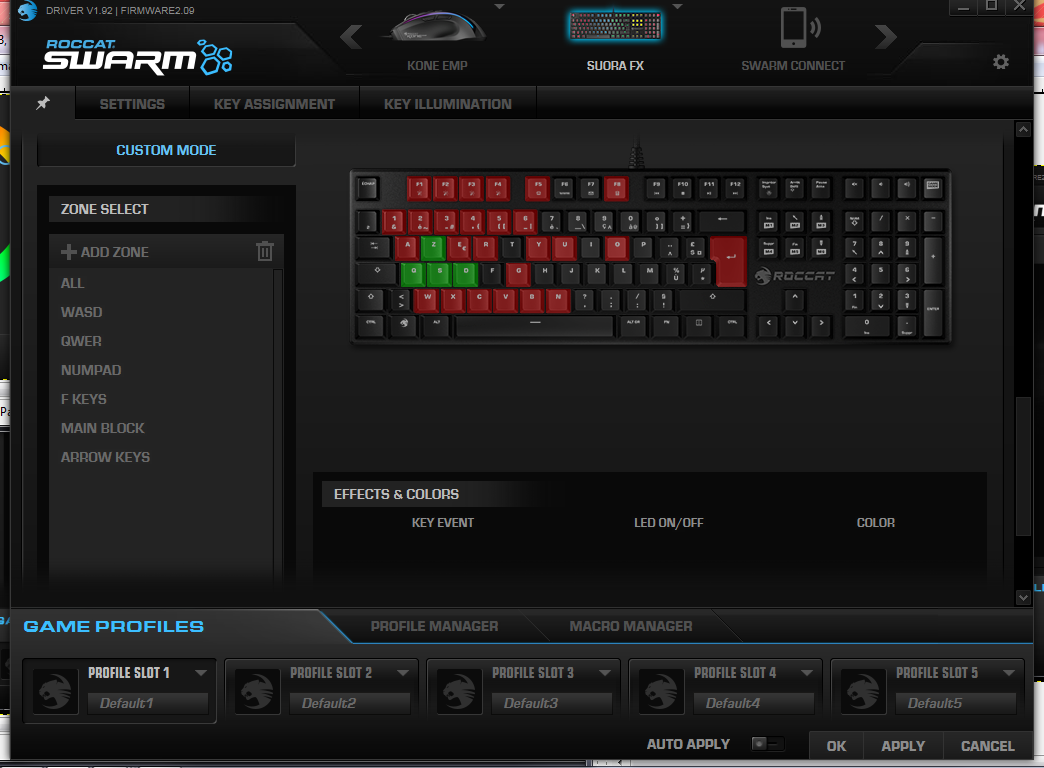The width and height of the screenshot is (1044, 768).
Task: Click the Roccat Swarm logo
Action: (x=137, y=57)
